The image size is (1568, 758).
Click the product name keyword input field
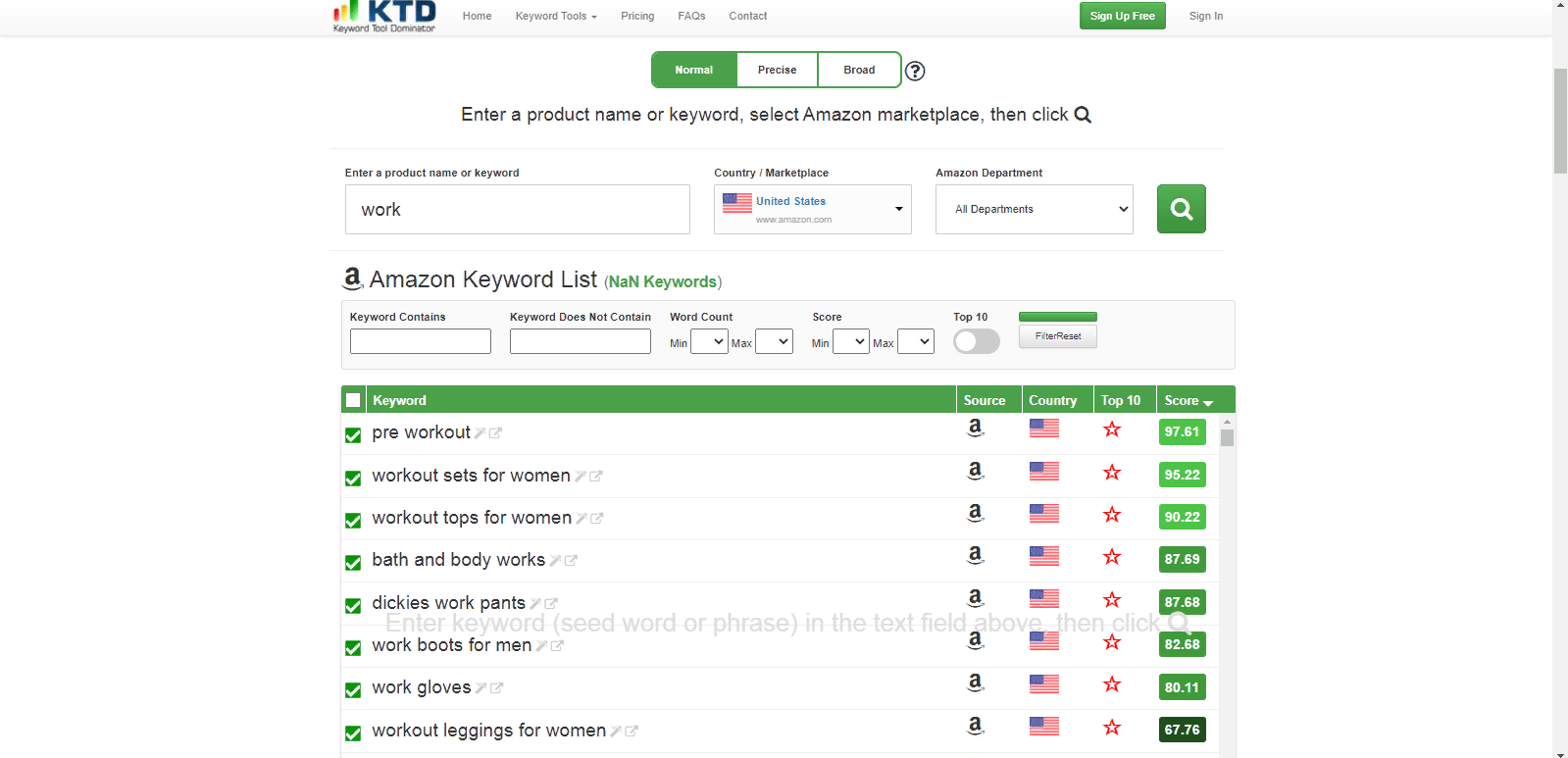(518, 209)
